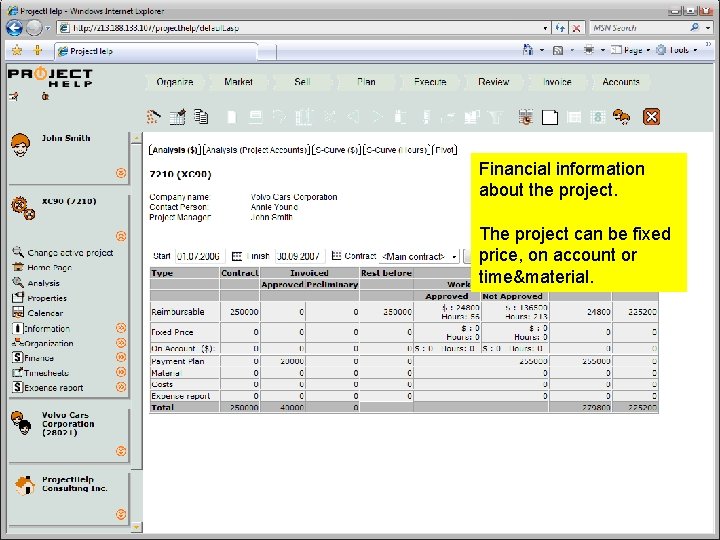Open the Organize menu
Viewport: 720px width, 540px height.
pos(174,82)
